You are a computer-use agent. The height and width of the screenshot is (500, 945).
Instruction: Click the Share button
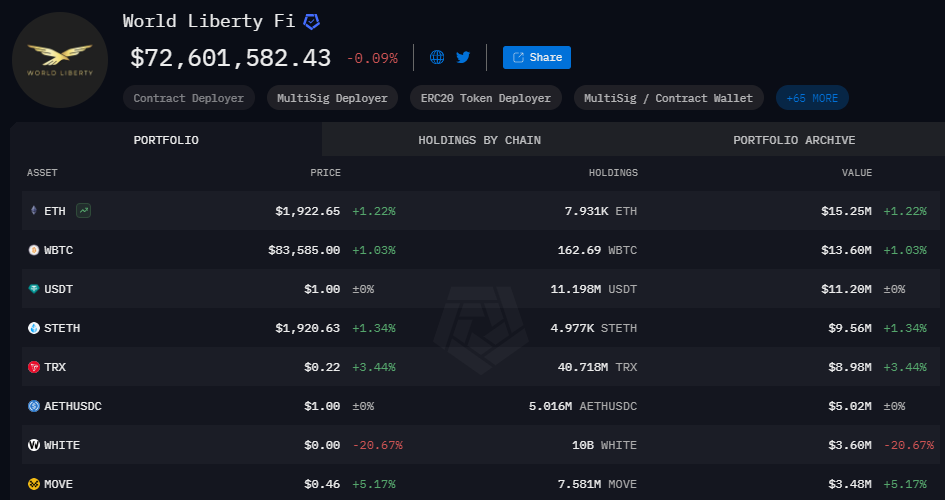537,57
